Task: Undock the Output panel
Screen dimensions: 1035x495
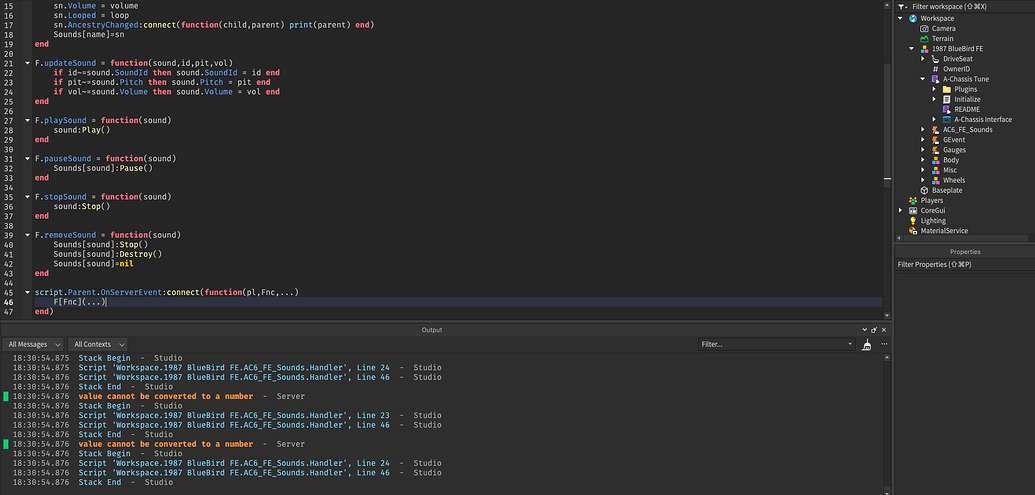Action: 875,330
